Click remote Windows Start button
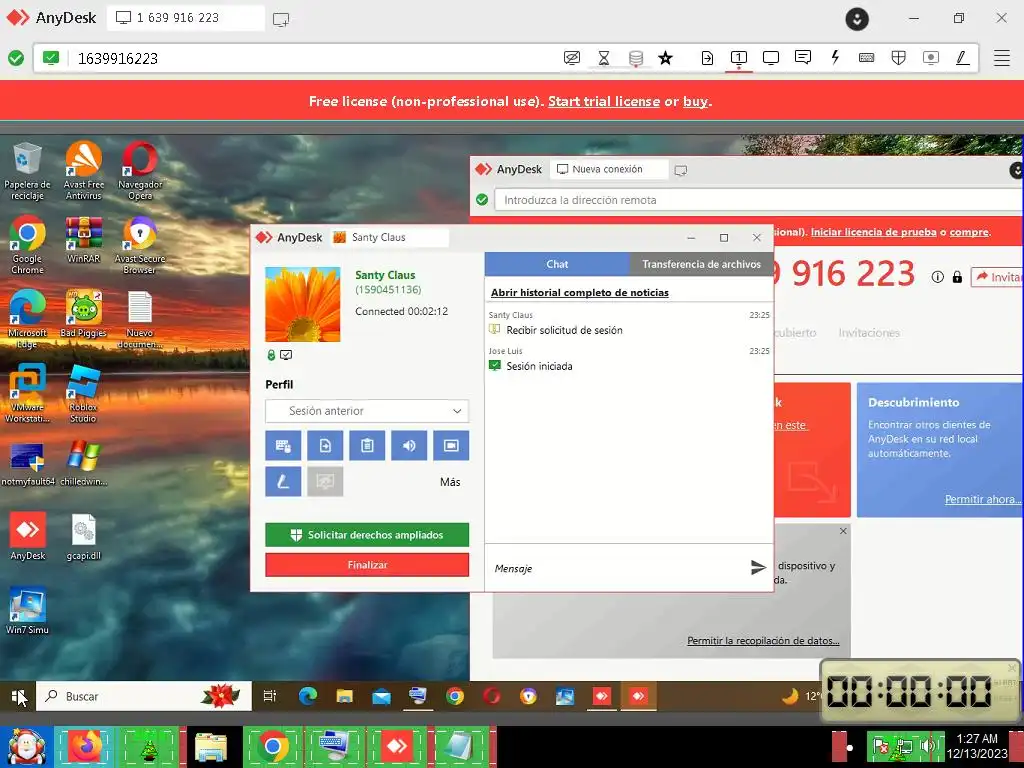Screen dimensions: 1024x768 pos(18,696)
